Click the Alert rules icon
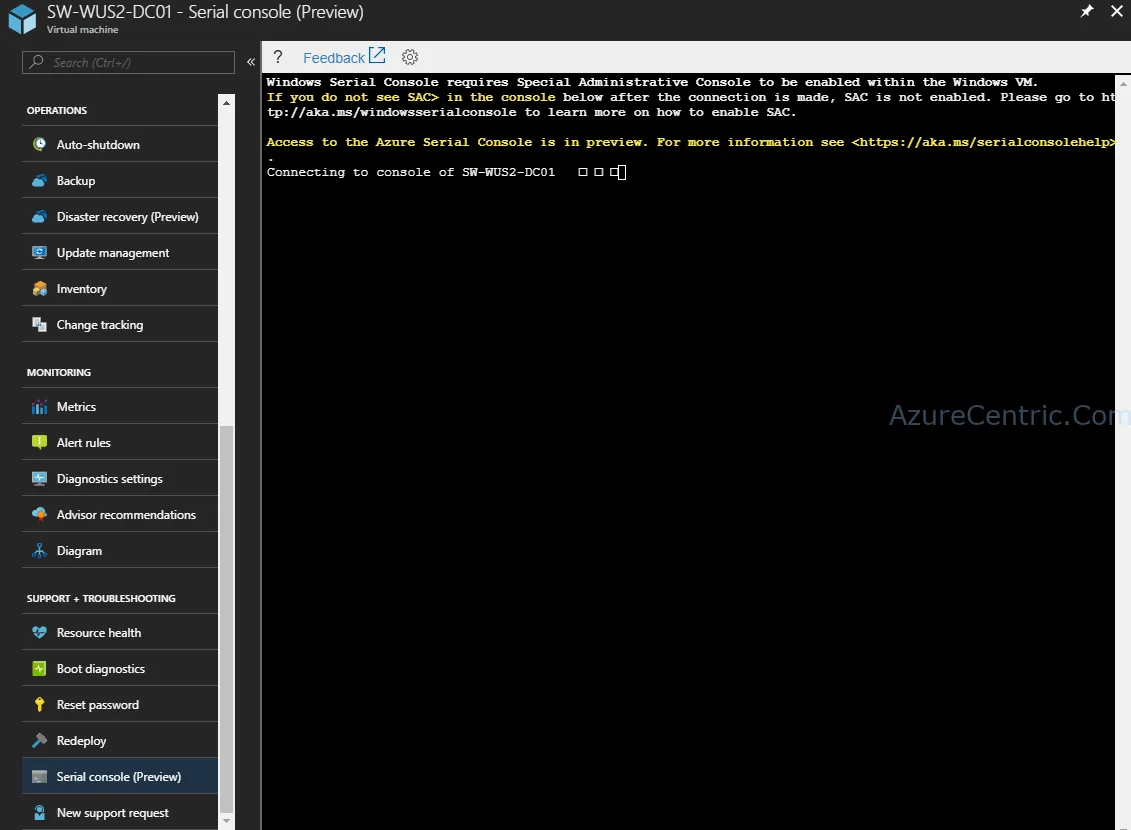 [40, 443]
